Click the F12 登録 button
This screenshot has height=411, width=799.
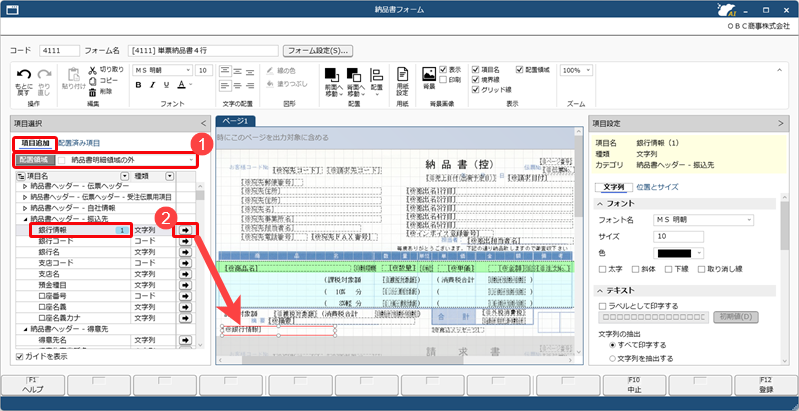766,386
